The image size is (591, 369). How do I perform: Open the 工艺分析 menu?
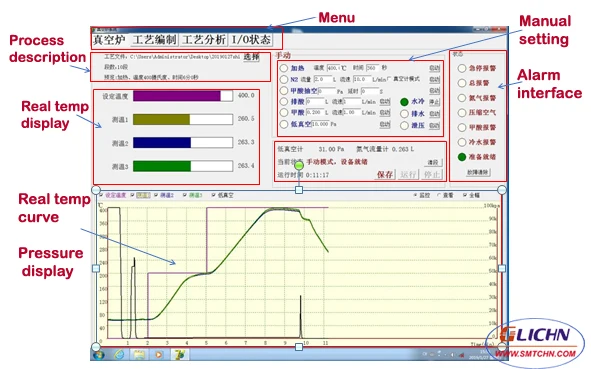[x=204, y=40]
